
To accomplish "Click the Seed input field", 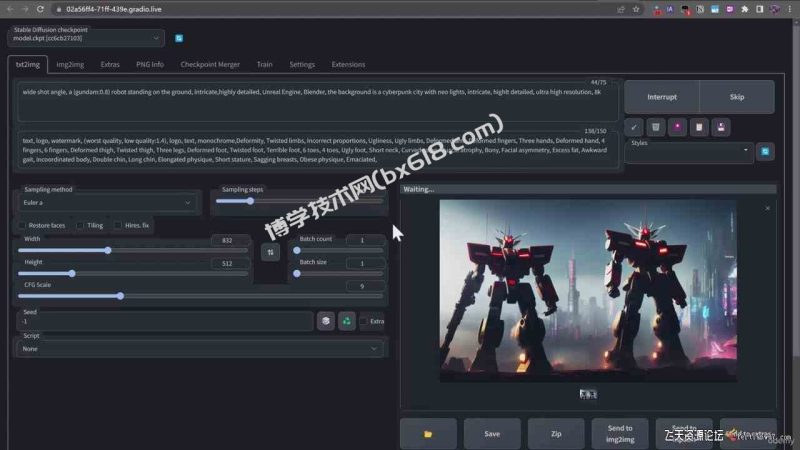I will (165, 321).
